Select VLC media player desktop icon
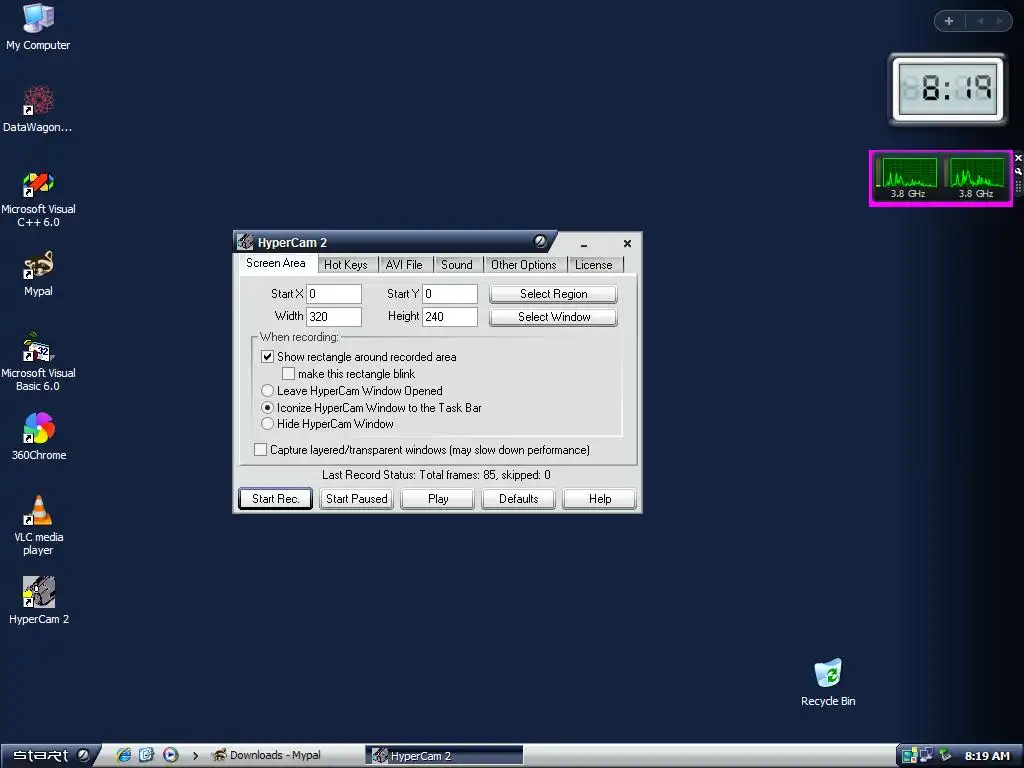1024x768 pixels. 39,526
